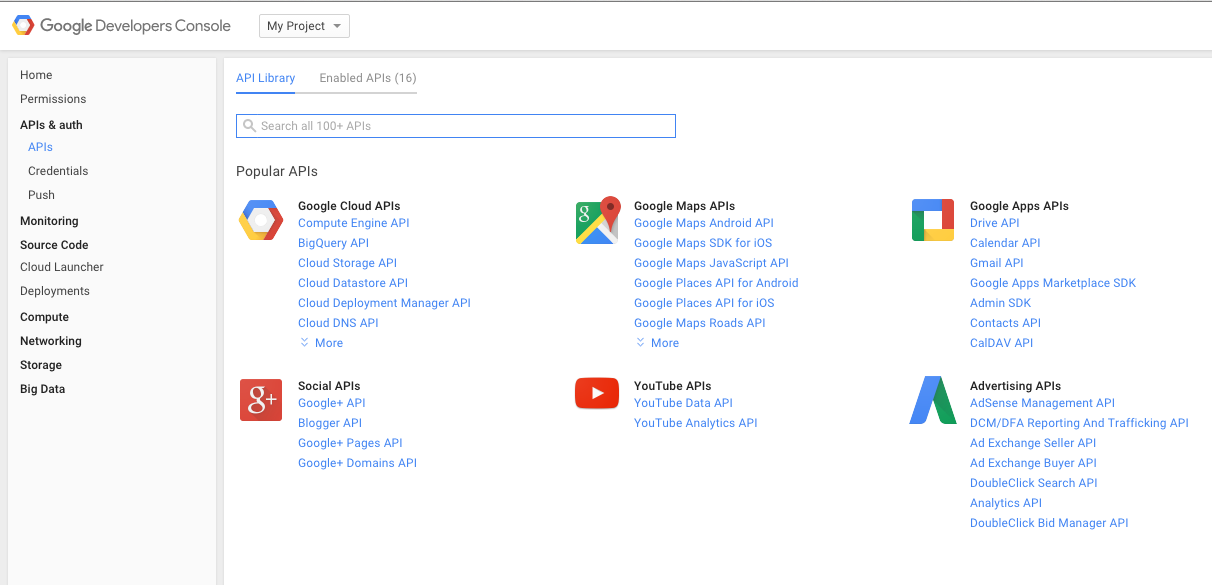Open the YouTube Data API link
Viewport: 1212px width, 585px height.
click(x=683, y=403)
